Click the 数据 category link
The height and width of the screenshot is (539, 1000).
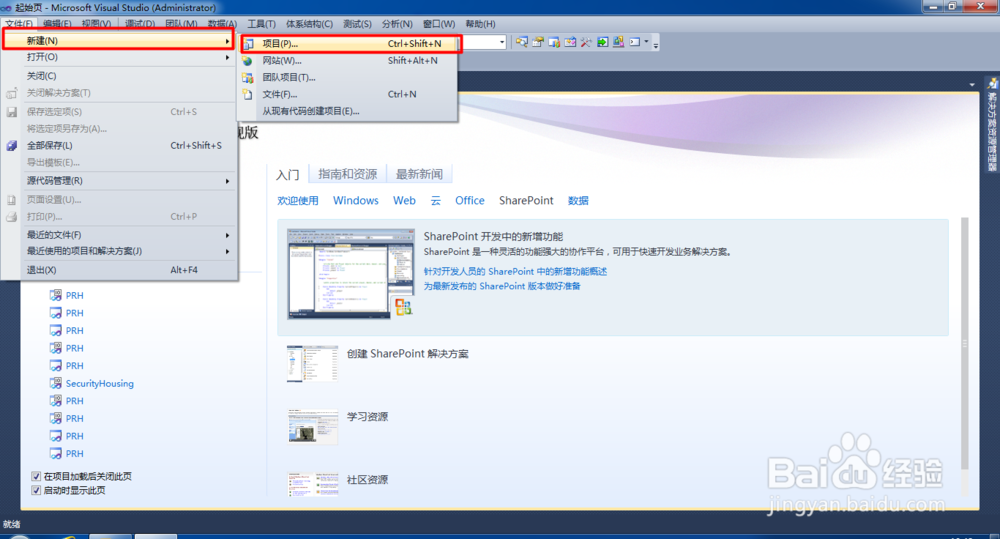pos(578,200)
